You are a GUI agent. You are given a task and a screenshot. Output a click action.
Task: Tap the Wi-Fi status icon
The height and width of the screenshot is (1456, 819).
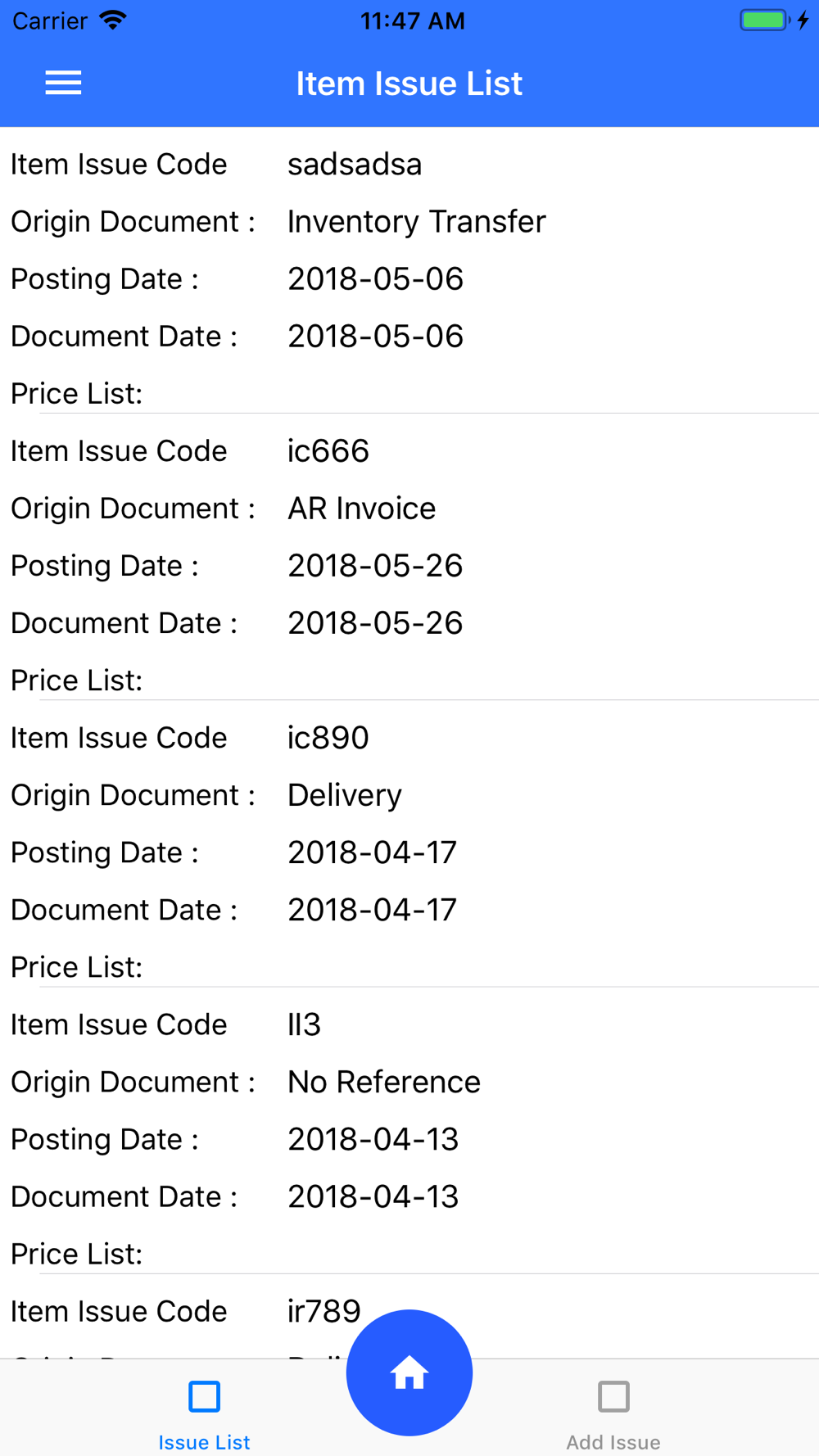(x=113, y=20)
